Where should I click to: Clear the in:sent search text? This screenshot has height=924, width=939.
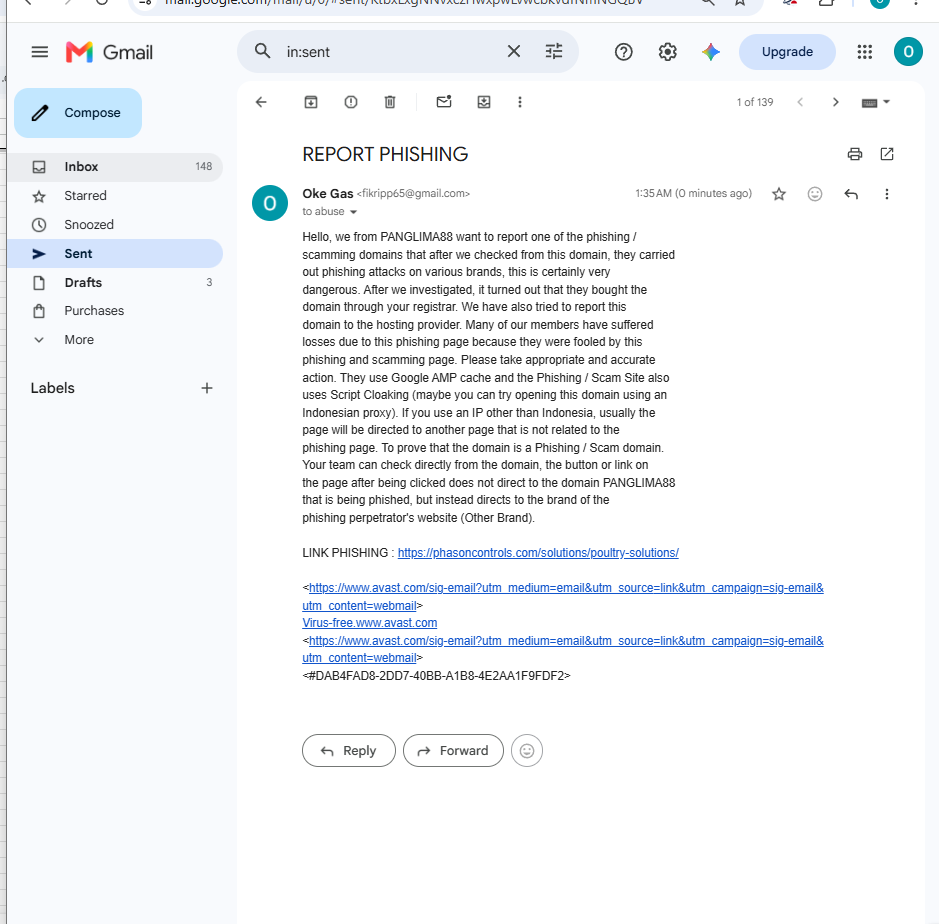[x=514, y=51]
